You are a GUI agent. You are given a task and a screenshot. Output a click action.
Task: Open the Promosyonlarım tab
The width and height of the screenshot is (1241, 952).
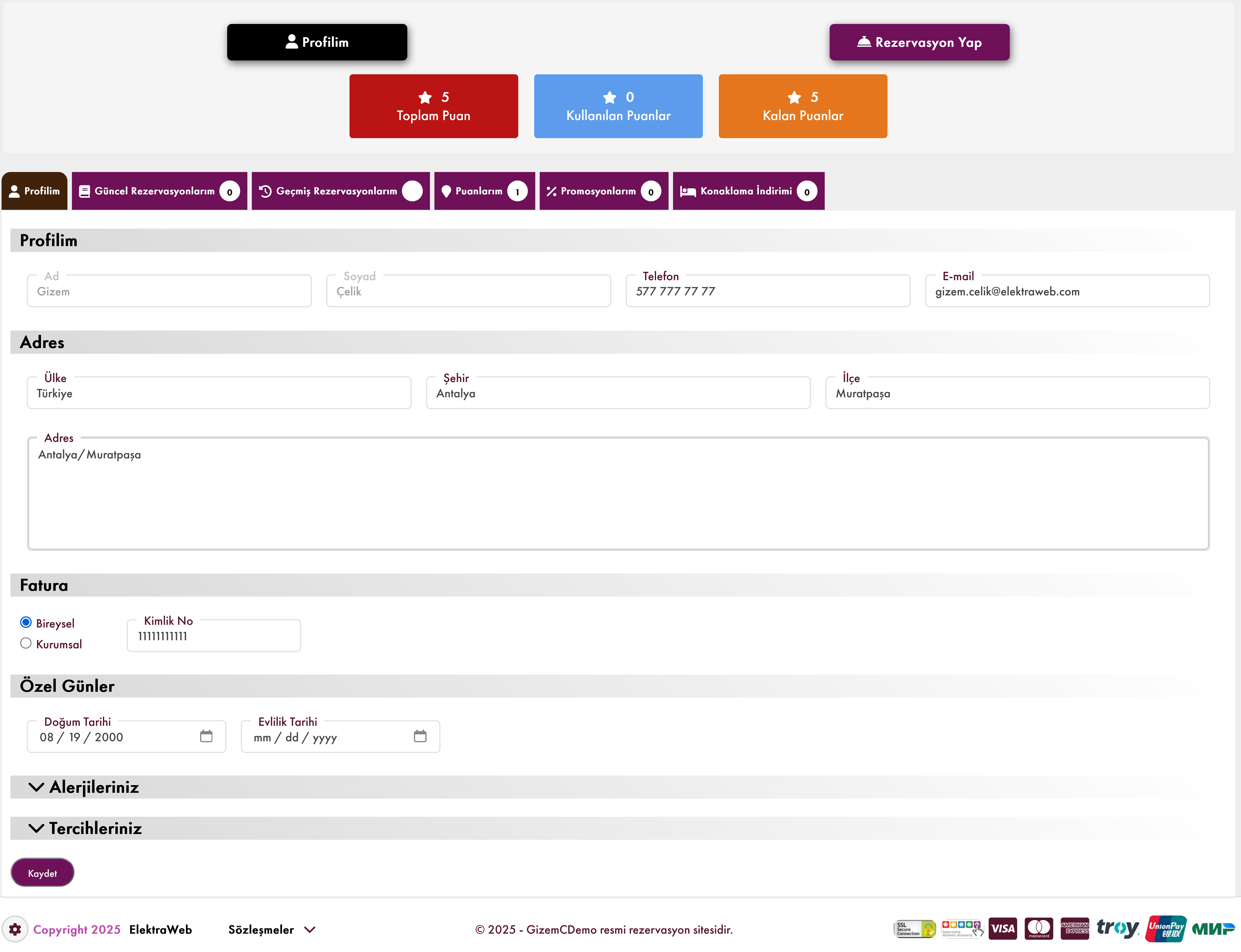pyautogui.click(x=604, y=191)
